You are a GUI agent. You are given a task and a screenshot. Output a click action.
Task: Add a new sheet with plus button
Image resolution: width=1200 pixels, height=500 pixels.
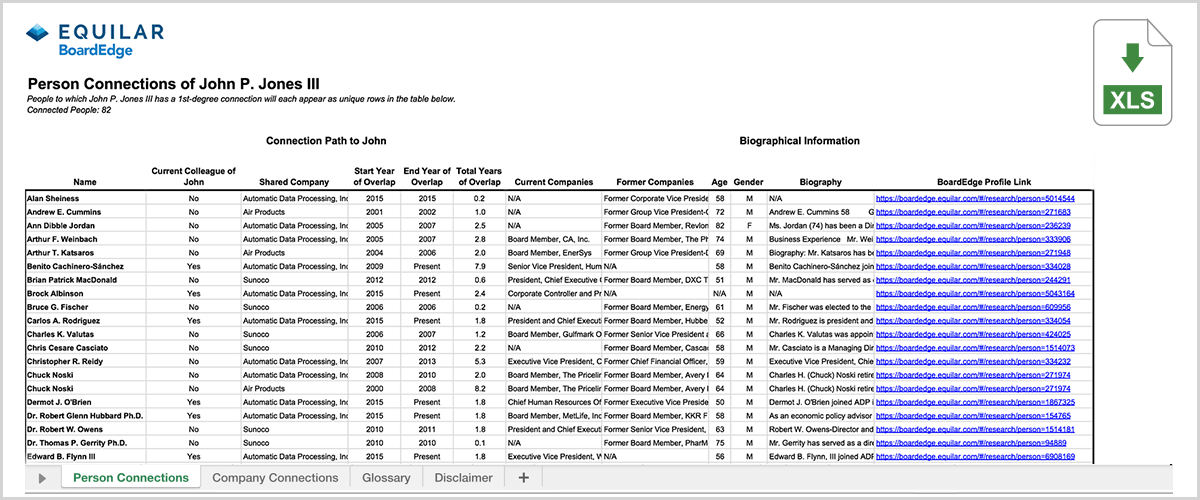coord(523,478)
